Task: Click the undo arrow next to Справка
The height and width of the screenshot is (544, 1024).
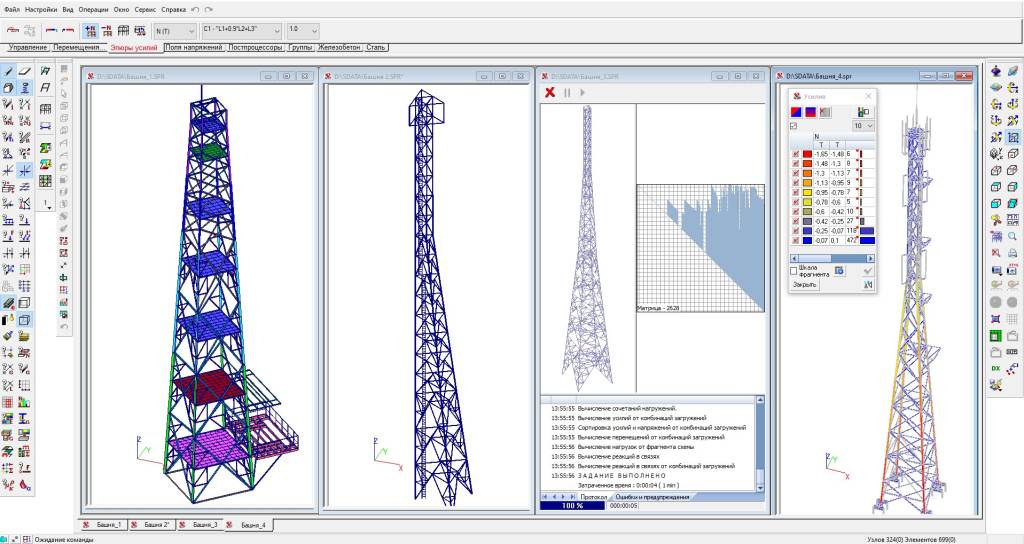Action: coord(196,9)
